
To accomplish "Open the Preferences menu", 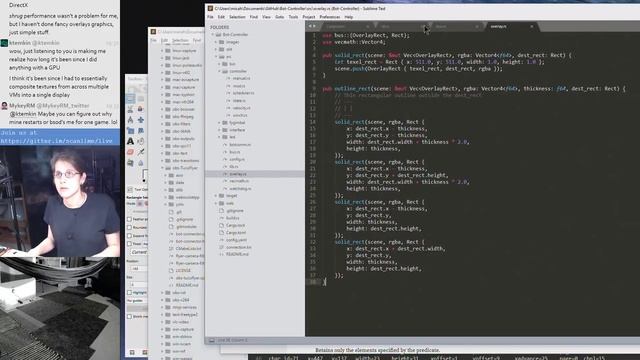I will pyautogui.click(x=330, y=17).
